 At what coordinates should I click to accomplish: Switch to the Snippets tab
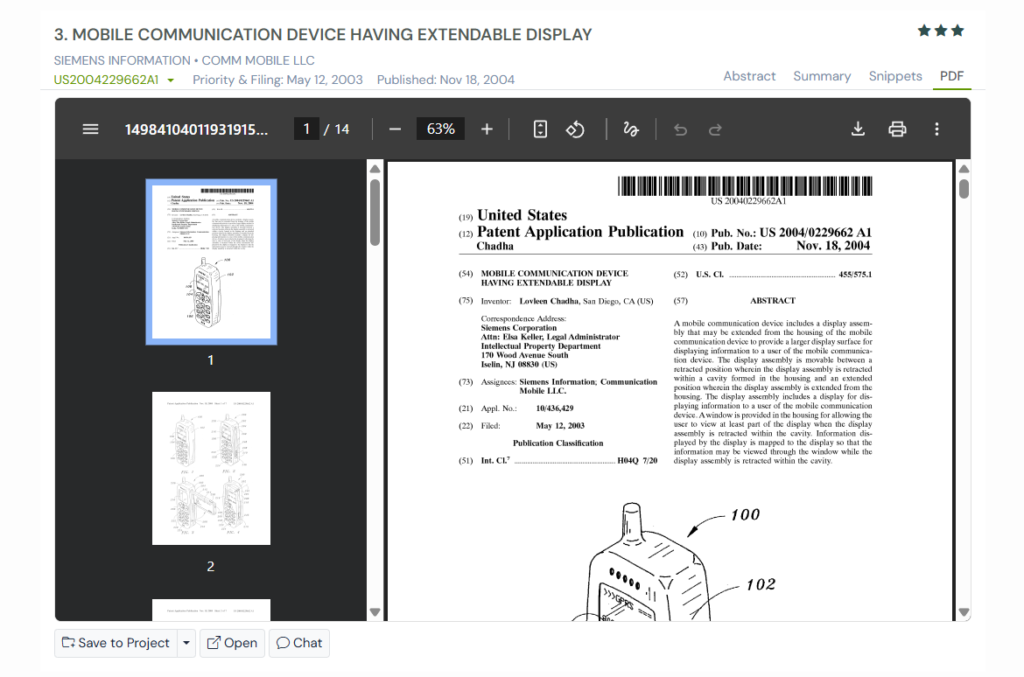tap(895, 75)
